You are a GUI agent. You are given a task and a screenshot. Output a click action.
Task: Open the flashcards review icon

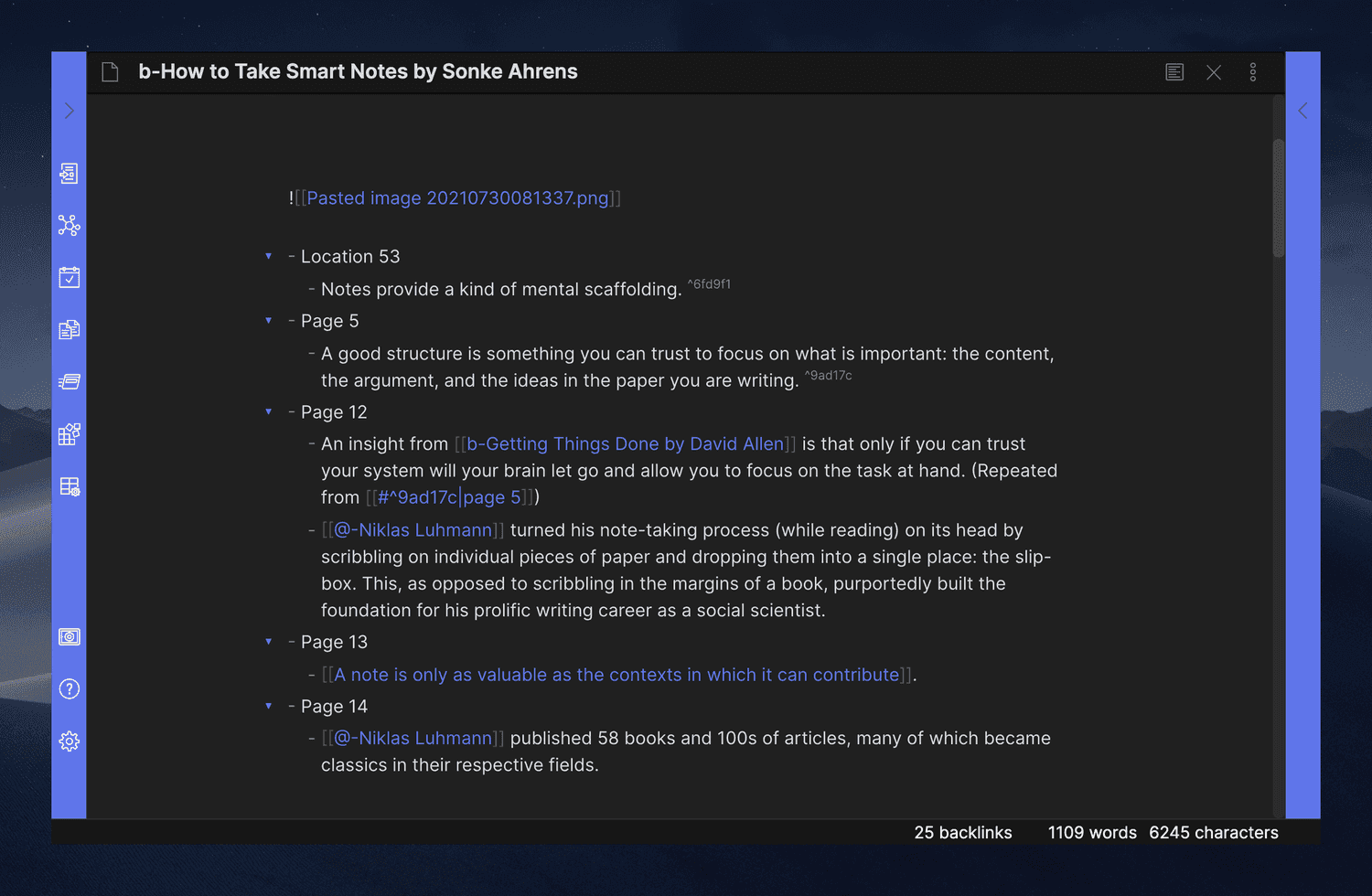[x=69, y=381]
